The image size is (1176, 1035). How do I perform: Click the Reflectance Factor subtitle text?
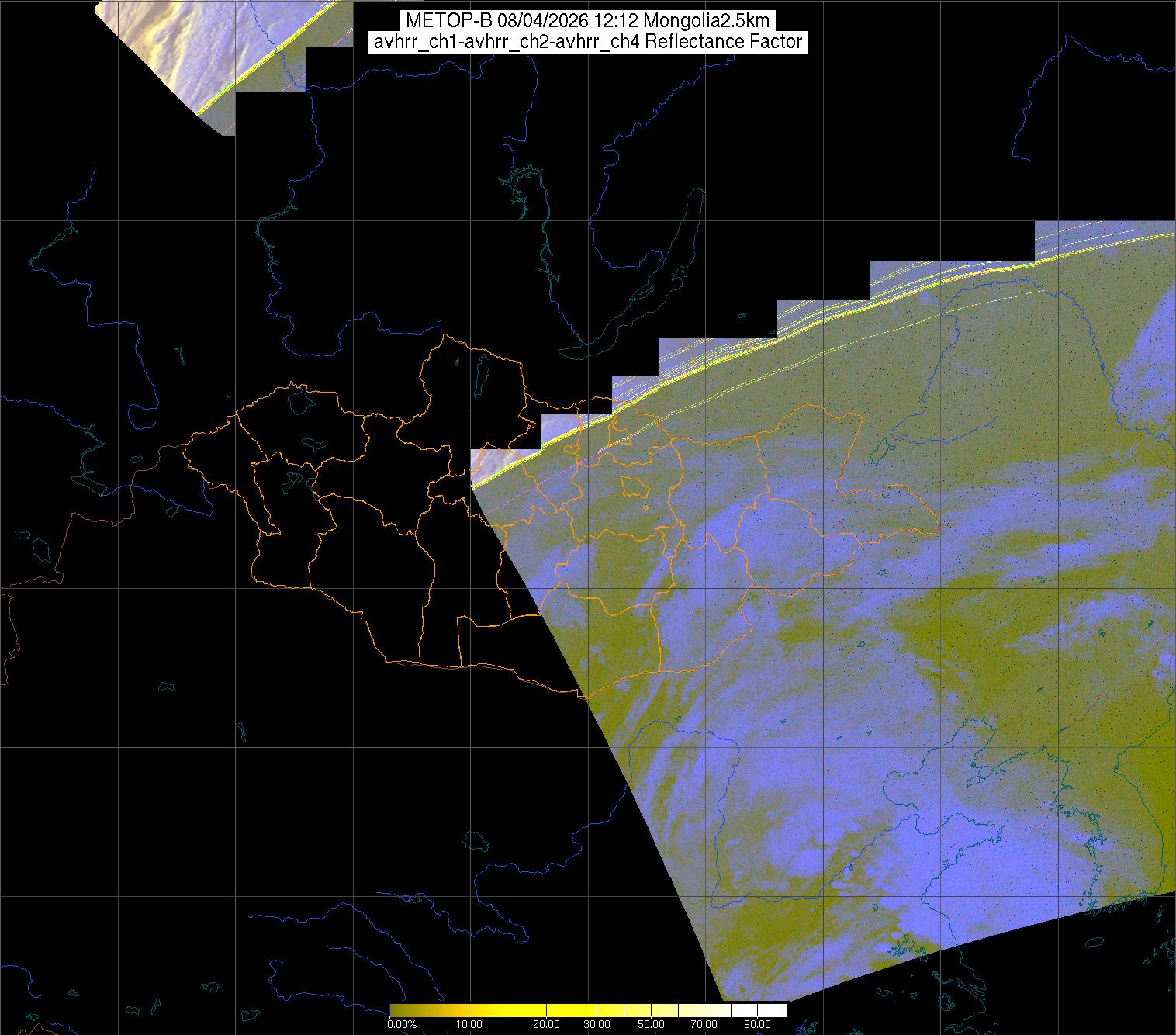(x=724, y=42)
